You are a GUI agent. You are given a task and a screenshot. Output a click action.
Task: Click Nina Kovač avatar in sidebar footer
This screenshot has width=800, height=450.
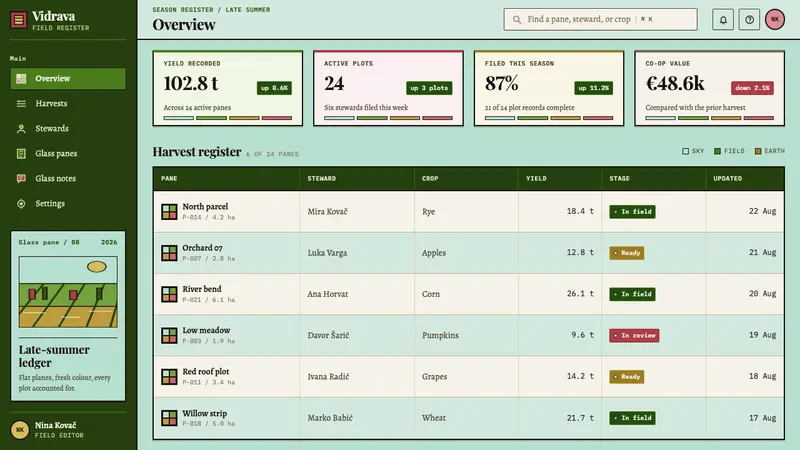click(x=20, y=430)
